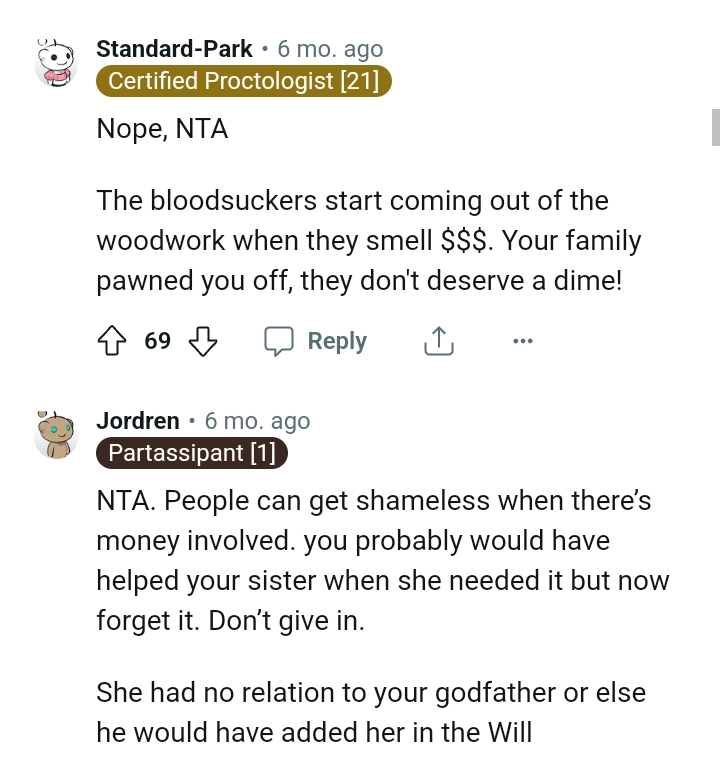Click the timestamp beside Jordren

[x=257, y=421]
